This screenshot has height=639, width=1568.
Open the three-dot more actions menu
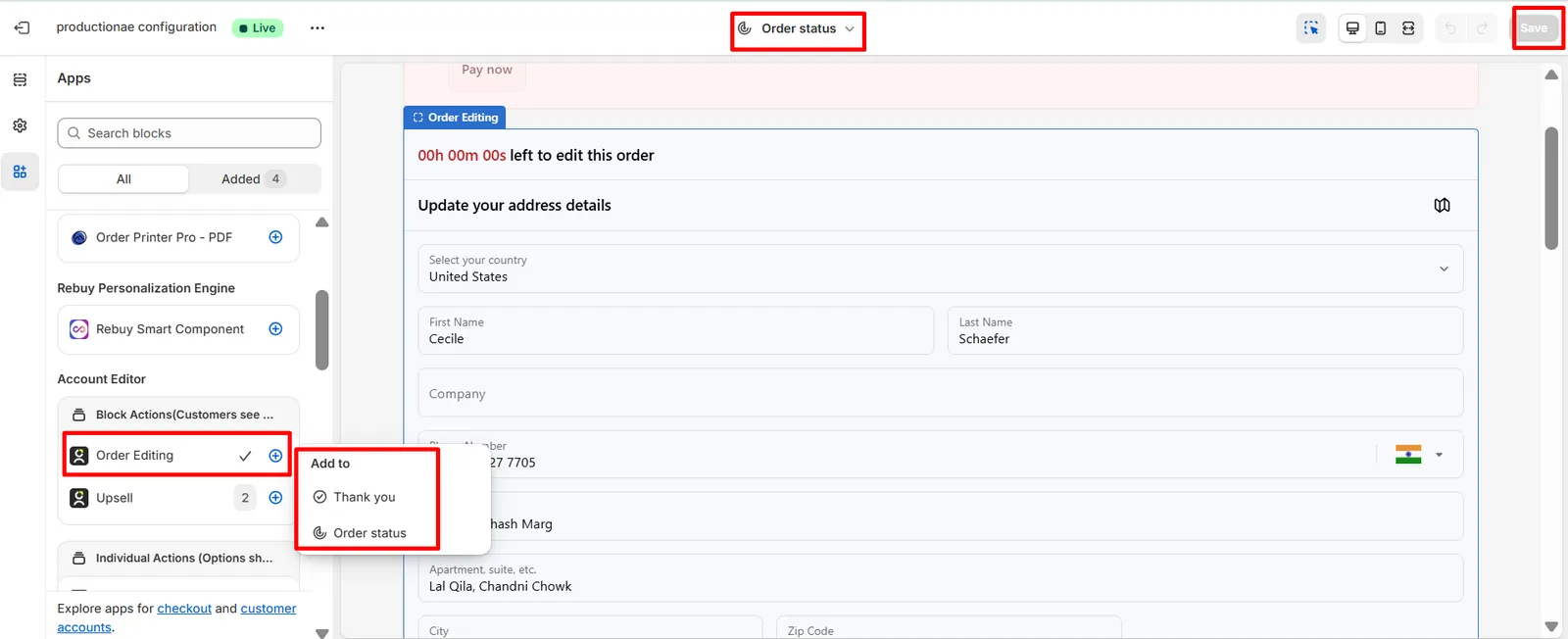pyautogui.click(x=317, y=27)
